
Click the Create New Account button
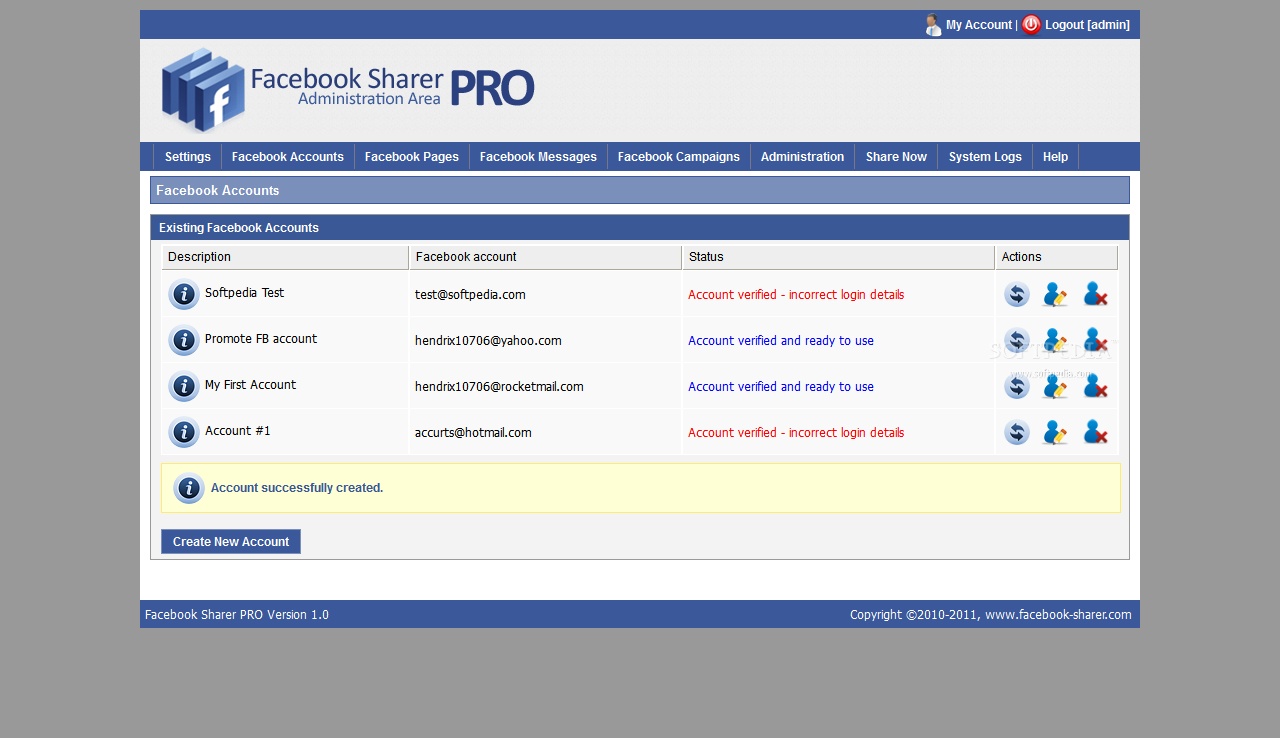[x=231, y=542]
